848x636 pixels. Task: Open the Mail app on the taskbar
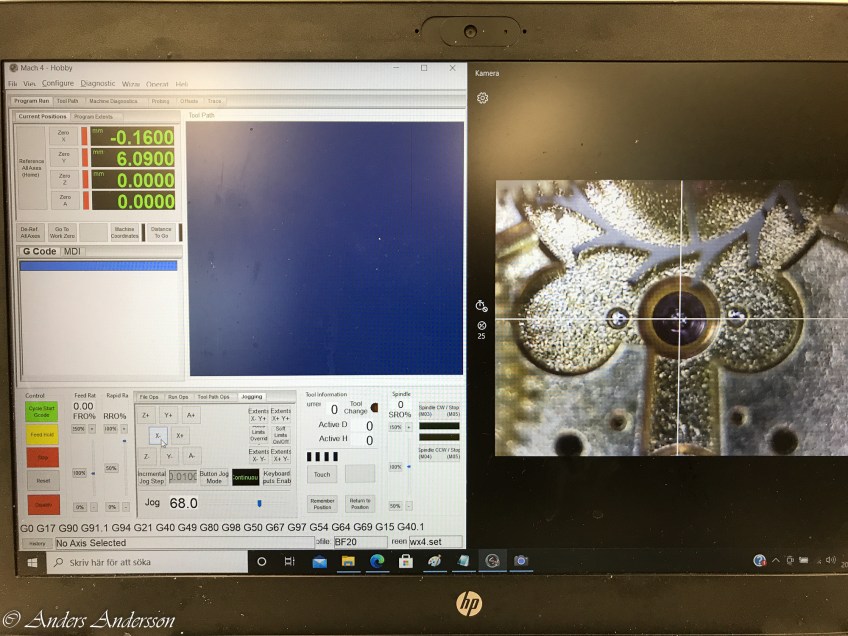319,562
